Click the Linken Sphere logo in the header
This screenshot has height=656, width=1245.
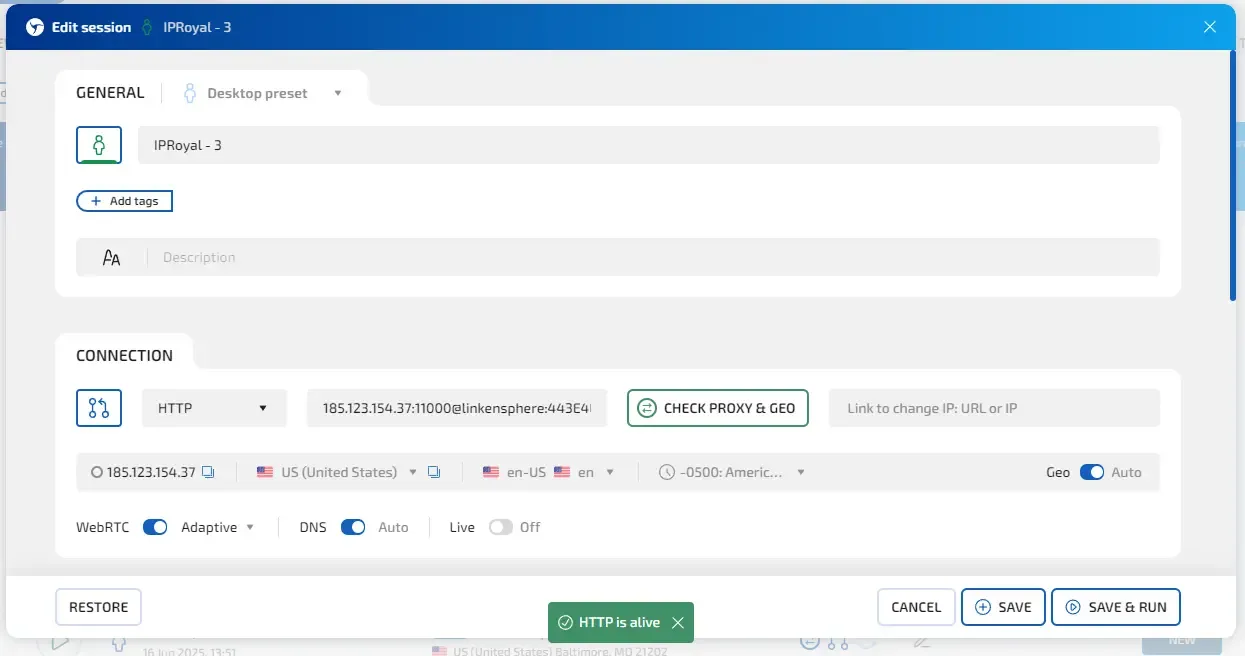[33, 27]
